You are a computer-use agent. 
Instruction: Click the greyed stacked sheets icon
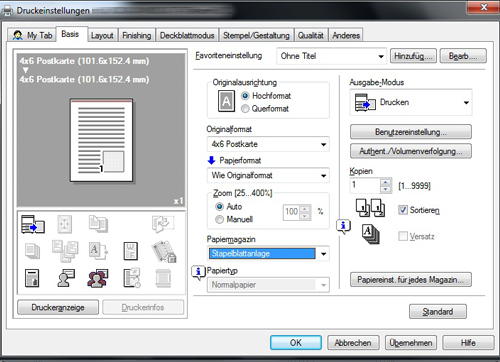pos(32,251)
